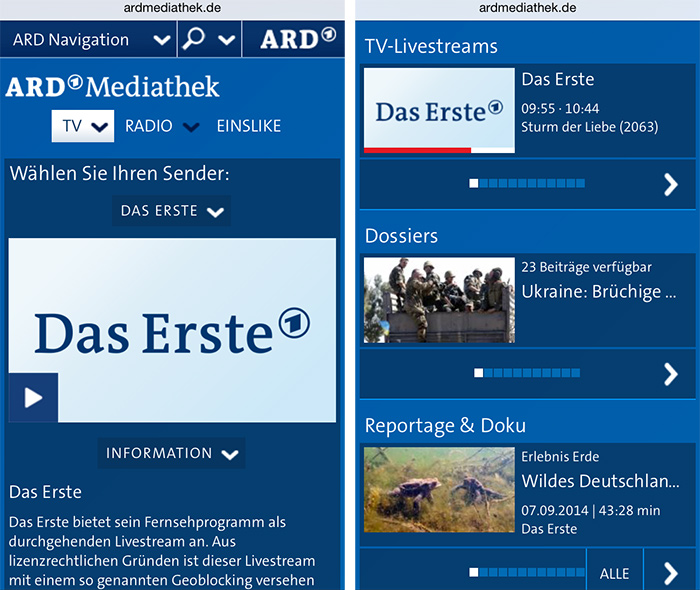
Task: Click 'Wählen Sie Ihren Sender:' label
Action: click(120, 173)
